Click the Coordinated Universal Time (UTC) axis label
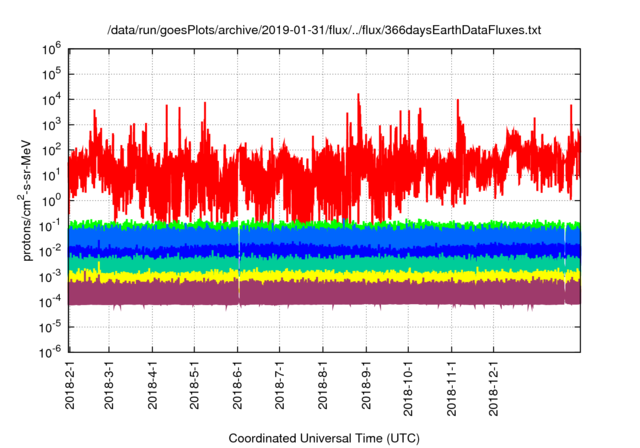 pos(323,438)
